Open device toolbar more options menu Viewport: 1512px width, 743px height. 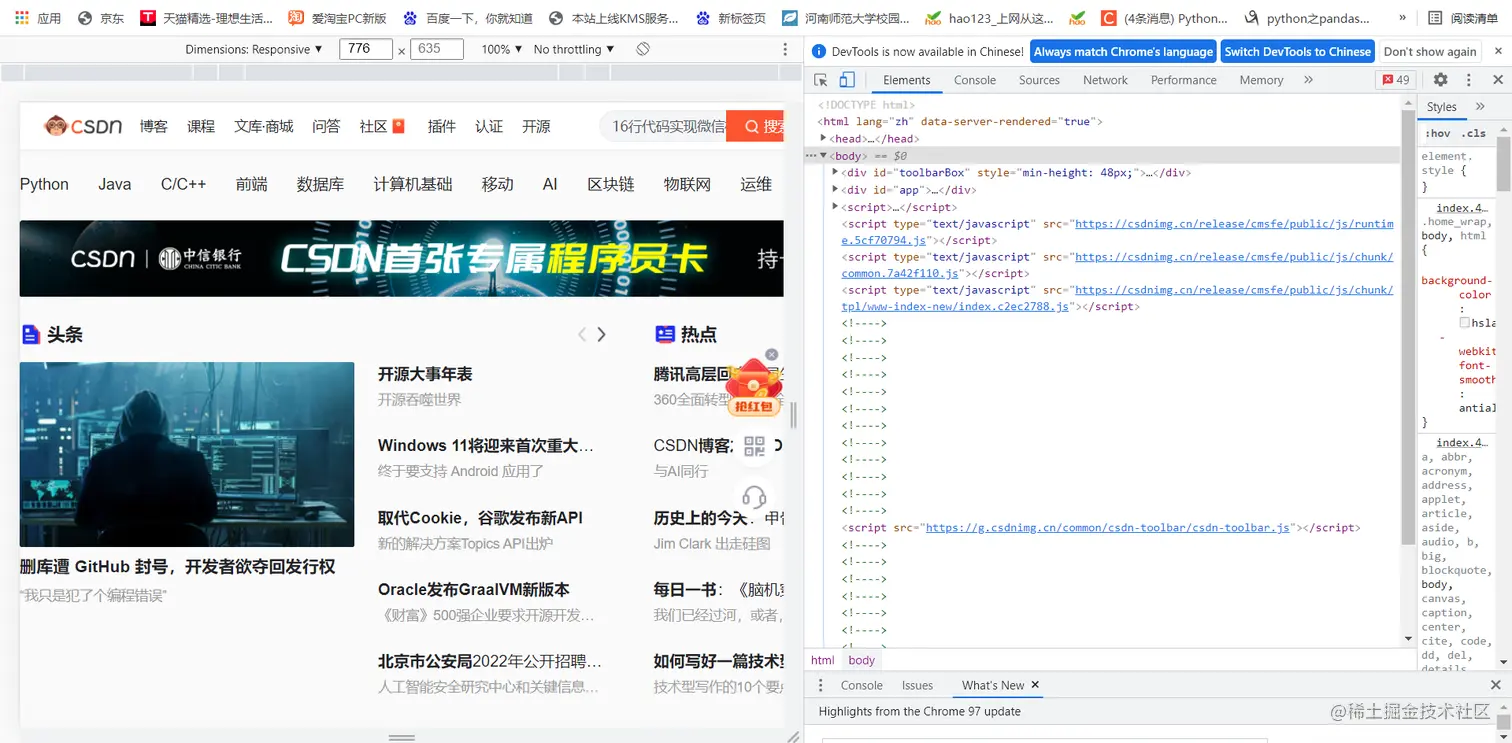[x=785, y=49]
